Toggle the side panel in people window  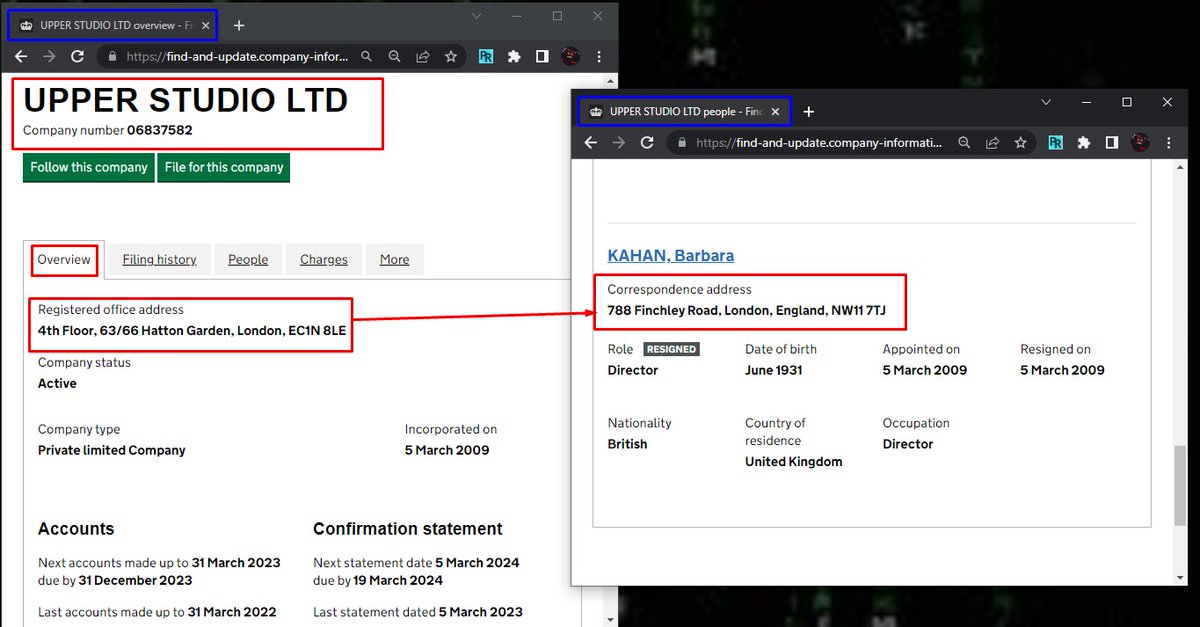[1111, 143]
